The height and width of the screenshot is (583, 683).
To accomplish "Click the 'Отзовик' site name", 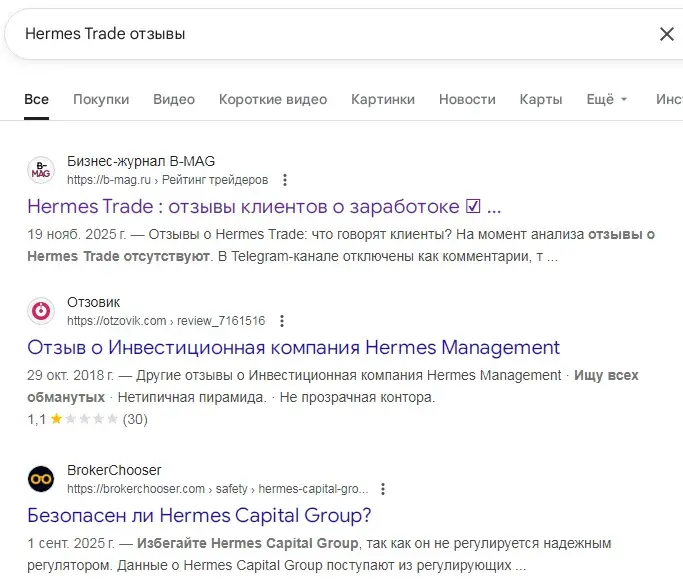I will point(94,302).
